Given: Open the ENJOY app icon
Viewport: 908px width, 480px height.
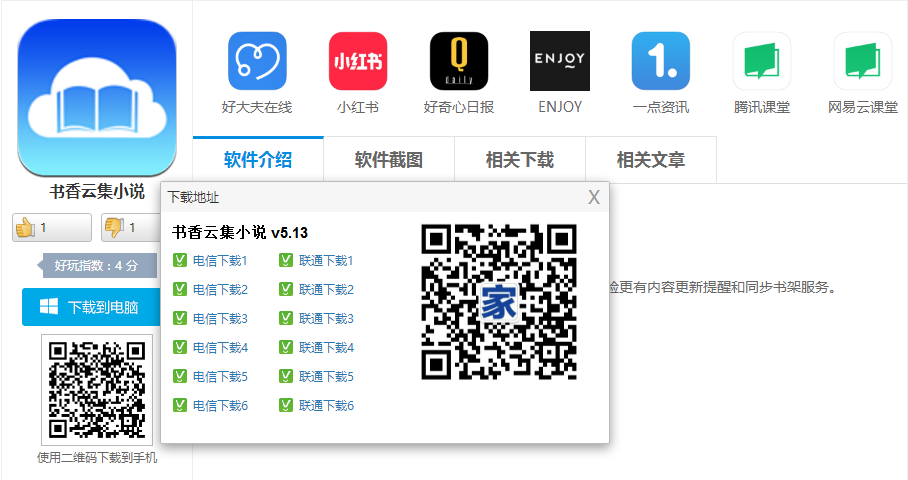Looking at the screenshot, I should click(560, 61).
